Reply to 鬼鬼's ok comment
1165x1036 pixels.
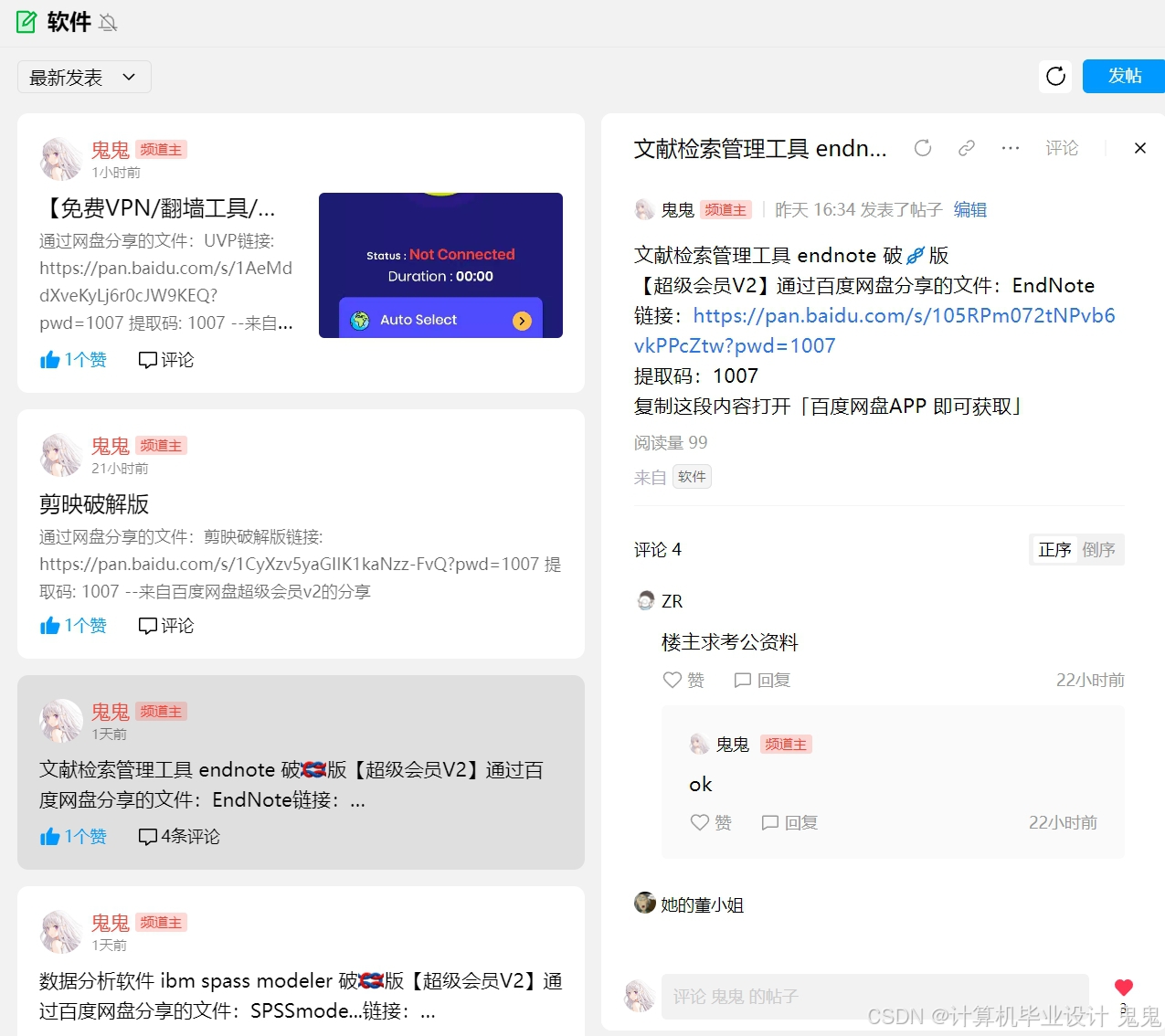789,823
